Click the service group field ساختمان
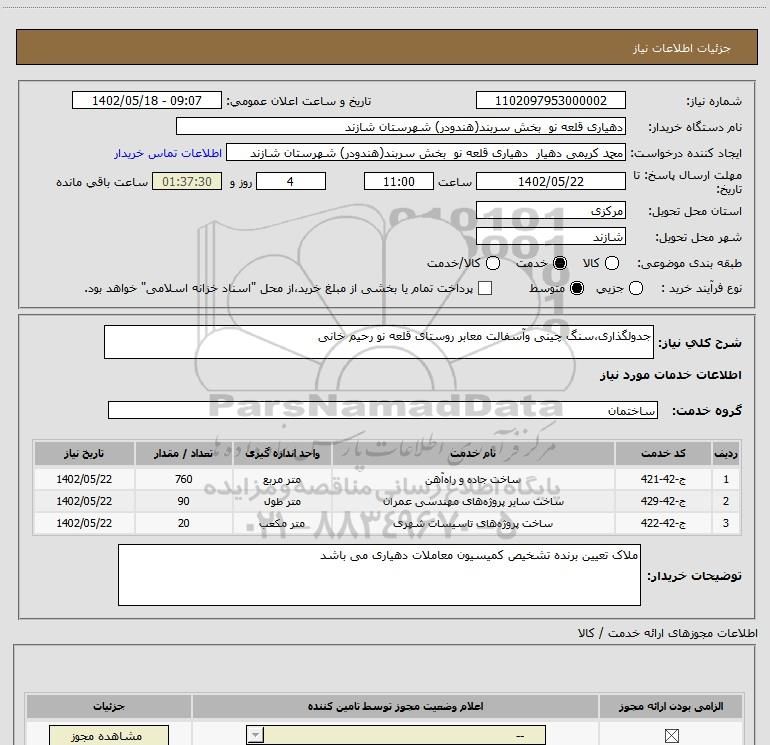The height and width of the screenshot is (745, 770). [x=383, y=410]
